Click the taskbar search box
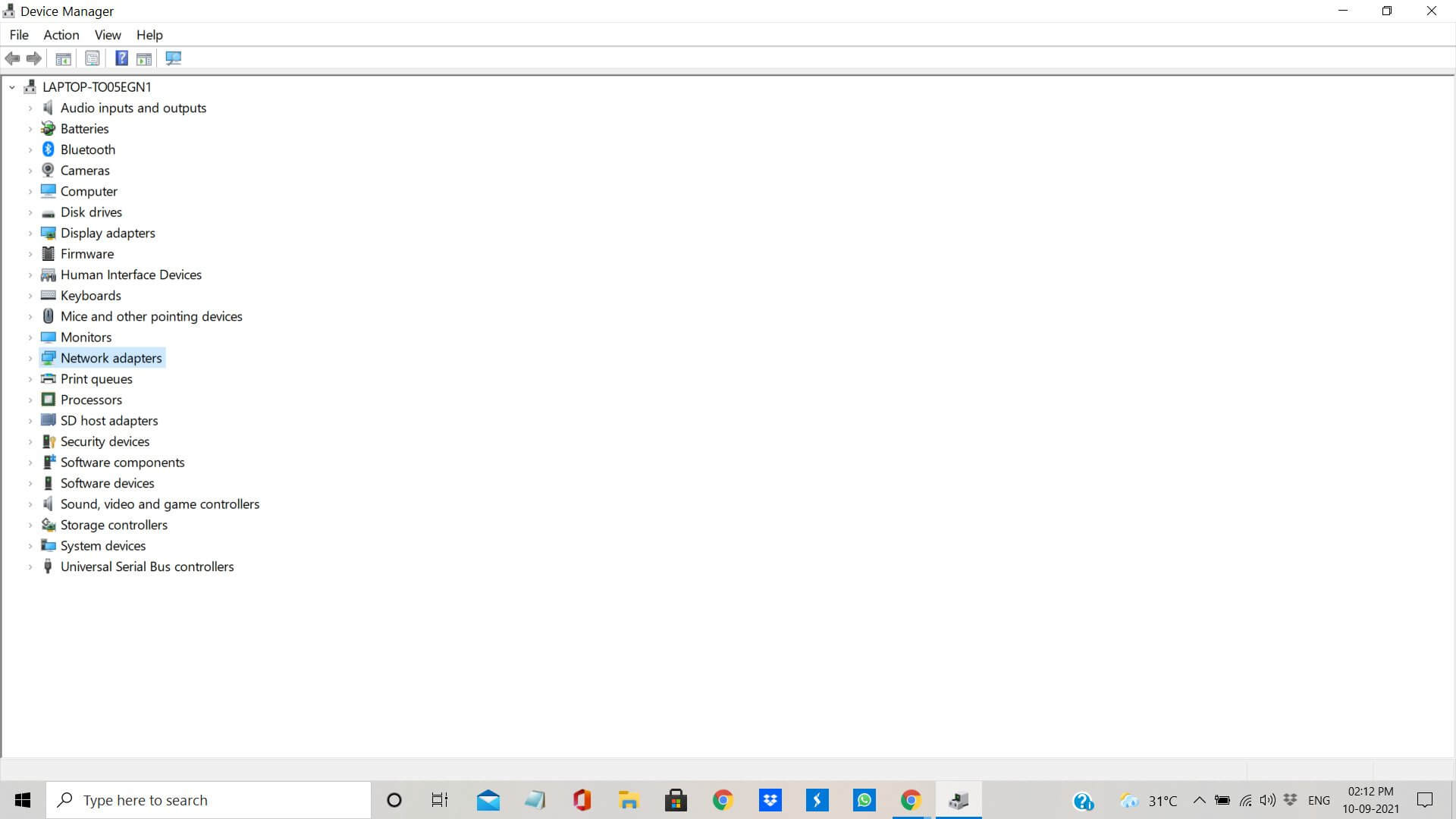 tap(209, 800)
